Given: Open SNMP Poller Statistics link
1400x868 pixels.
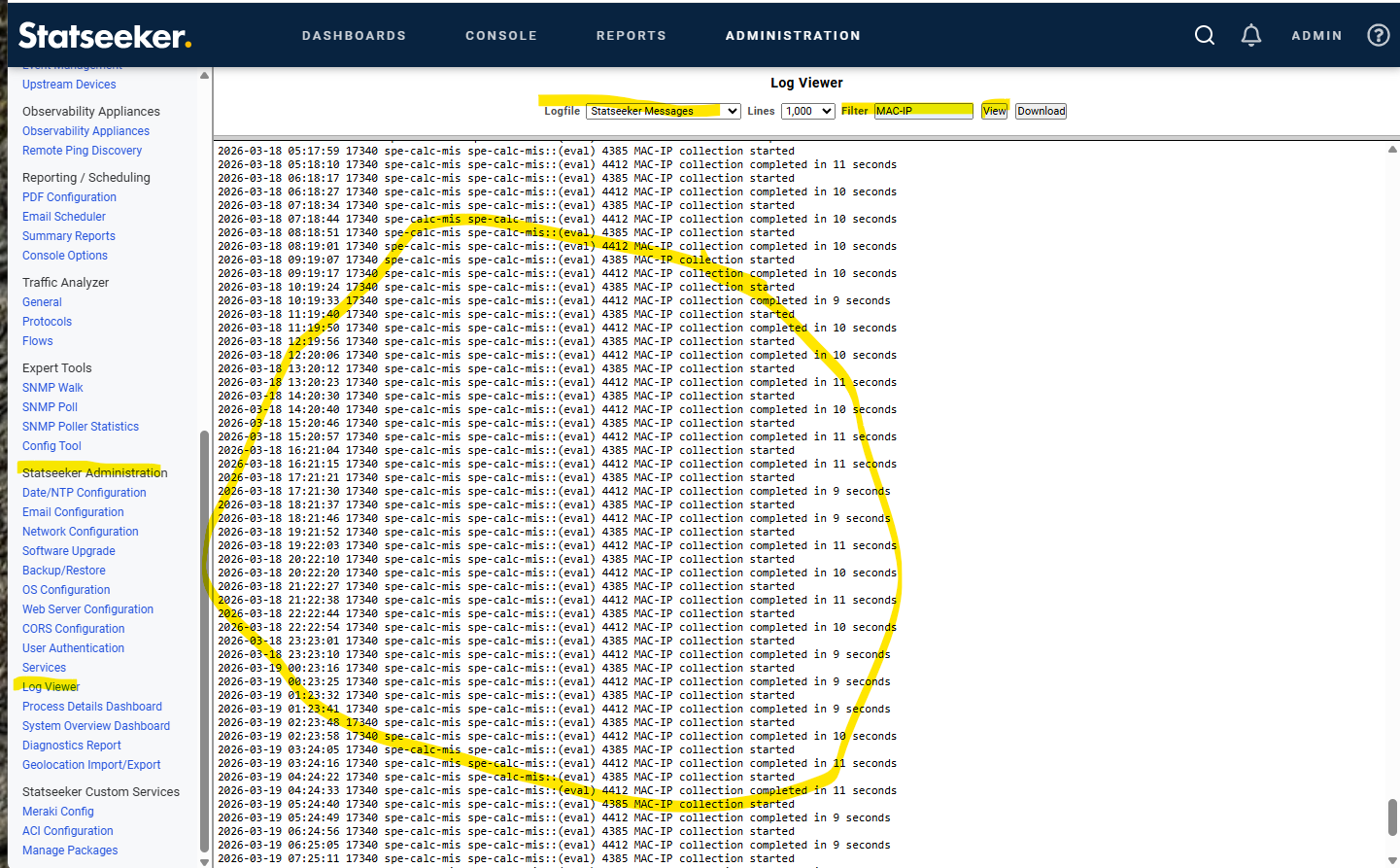Looking at the screenshot, I should click(81, 427).
